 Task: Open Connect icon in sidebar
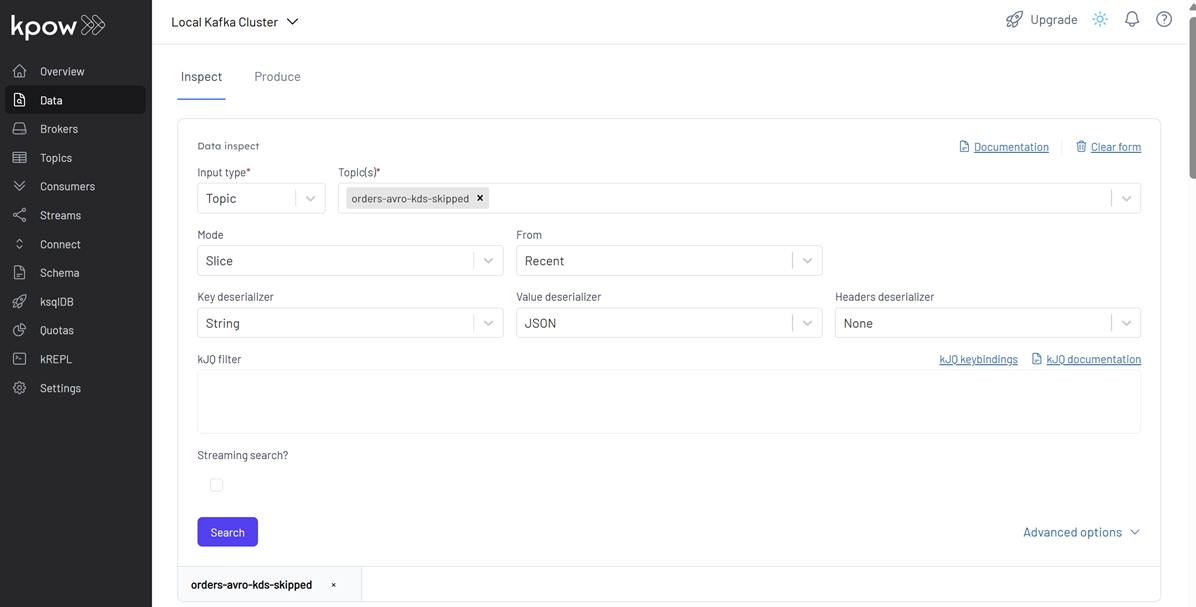(20, 244)
